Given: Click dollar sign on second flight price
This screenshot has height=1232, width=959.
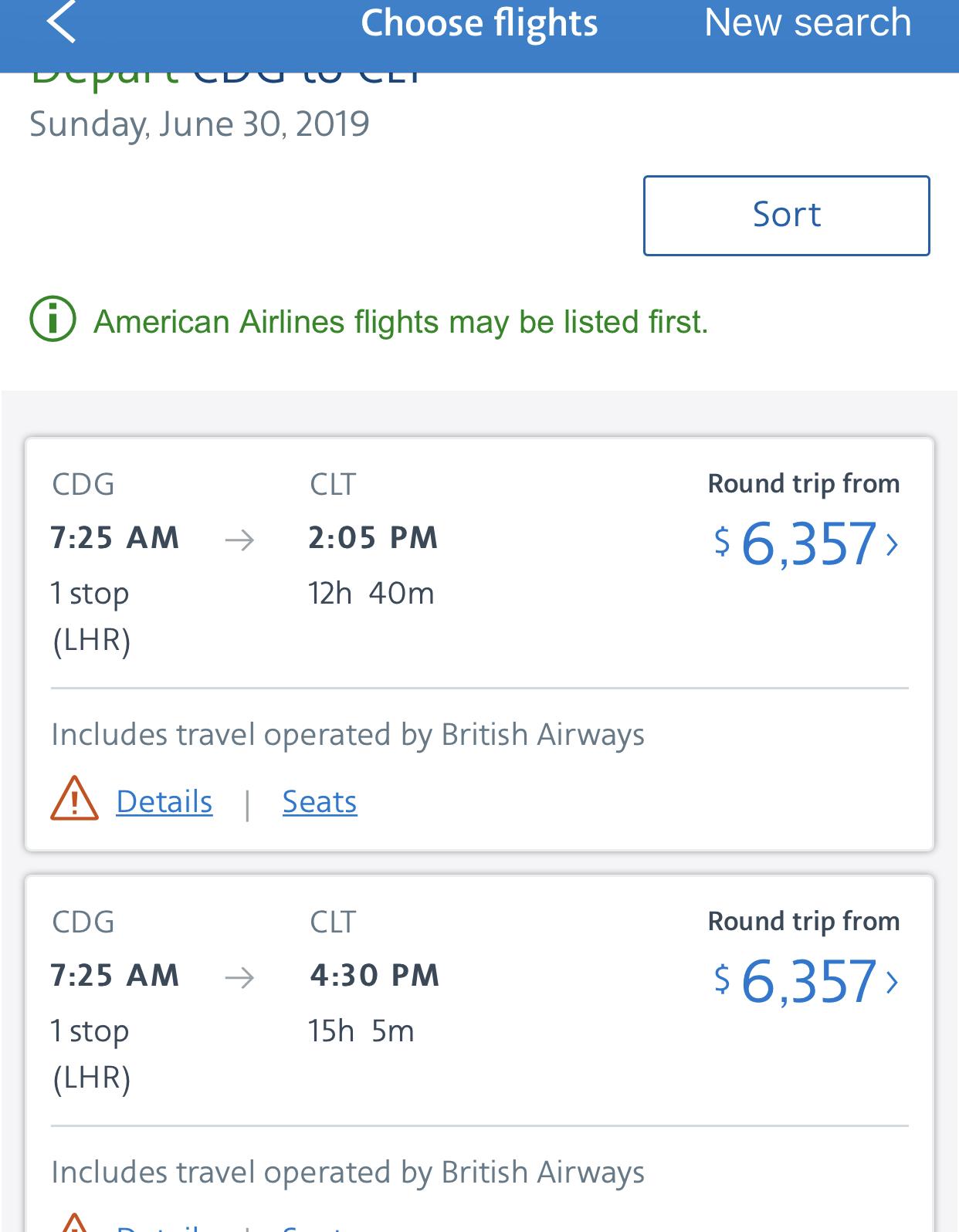Looking at the screenshot, I should pos(722,978).
